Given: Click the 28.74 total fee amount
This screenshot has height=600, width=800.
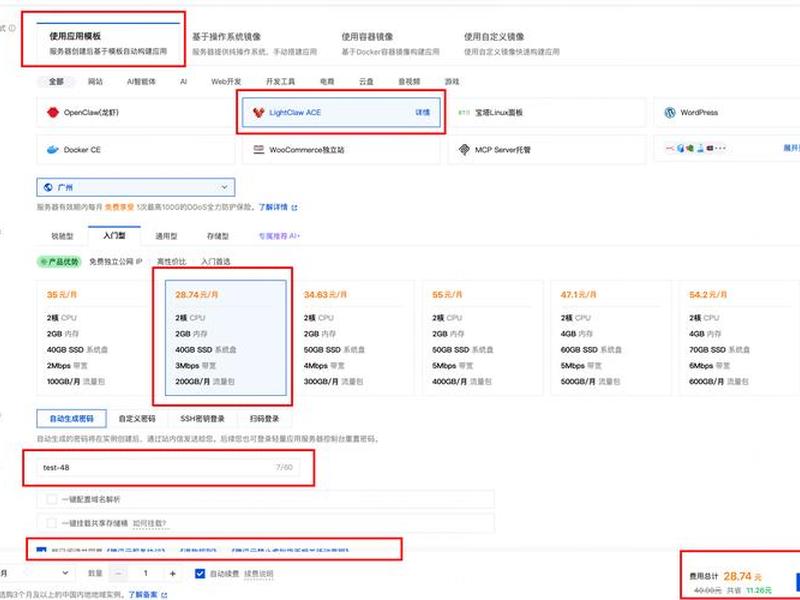Looking at the screenshot, I should click(737, 577).
